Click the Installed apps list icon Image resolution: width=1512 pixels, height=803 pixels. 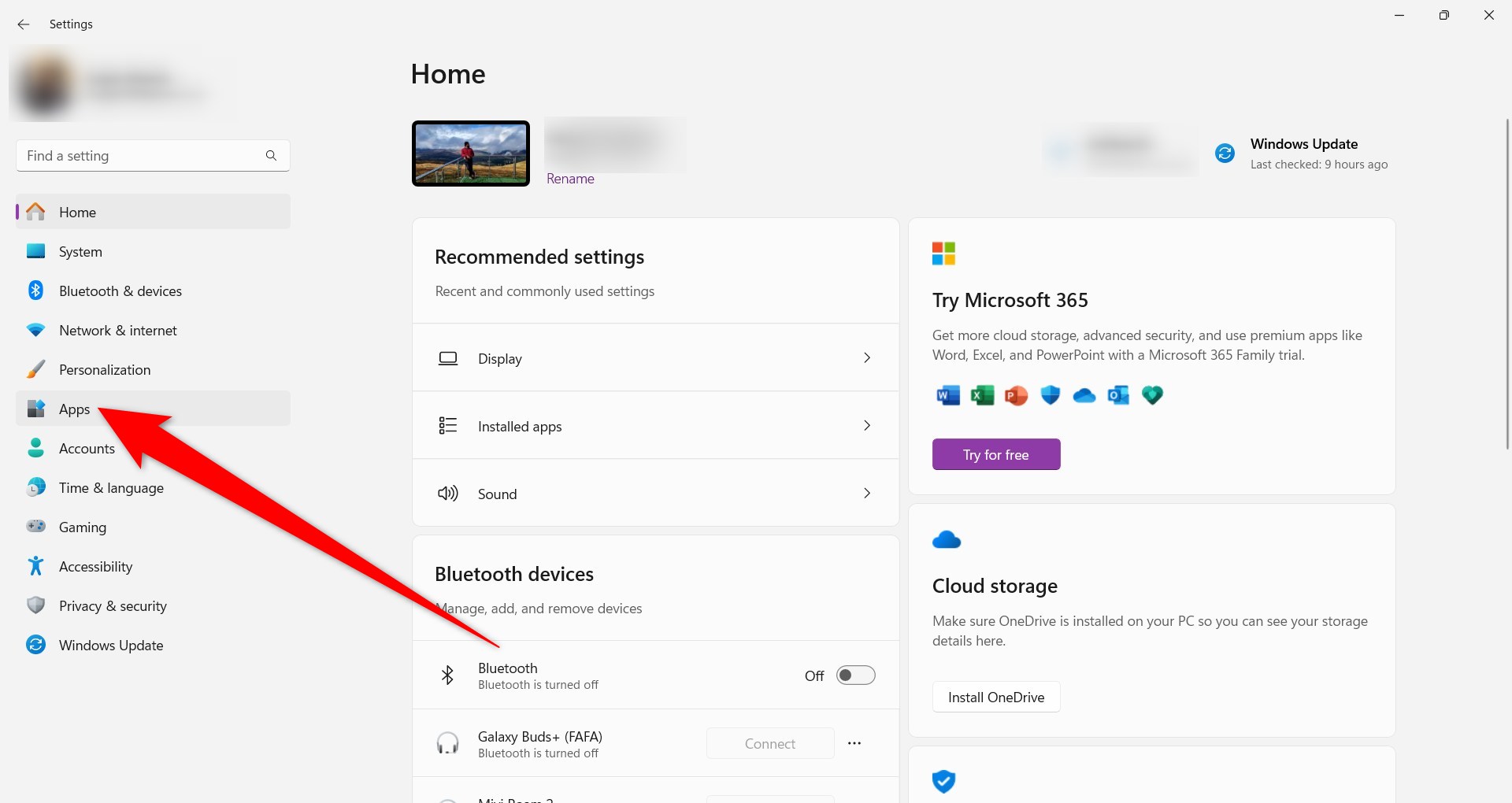[x=448, y=426]
